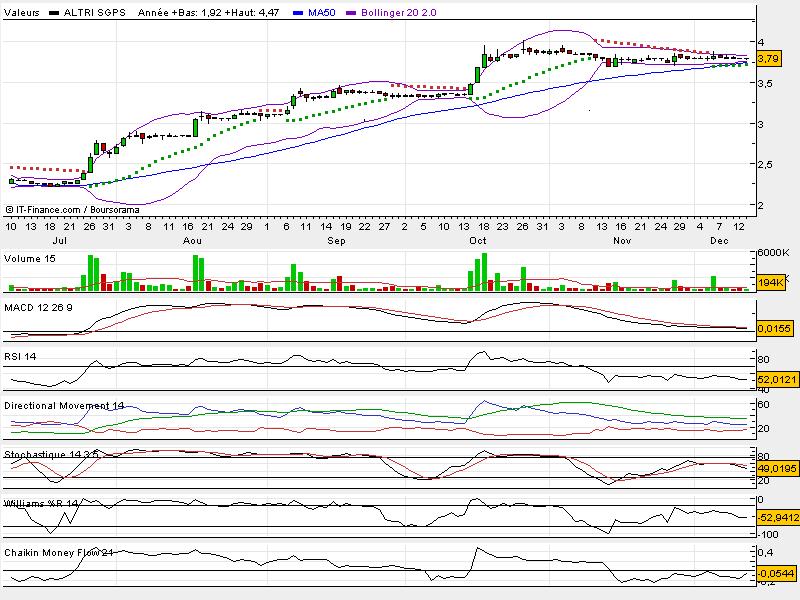Click the 'Année +Bas: 1,92 +Haut: 4,47' text
This screenshot has width=800, height=600.
pos(209,13)
